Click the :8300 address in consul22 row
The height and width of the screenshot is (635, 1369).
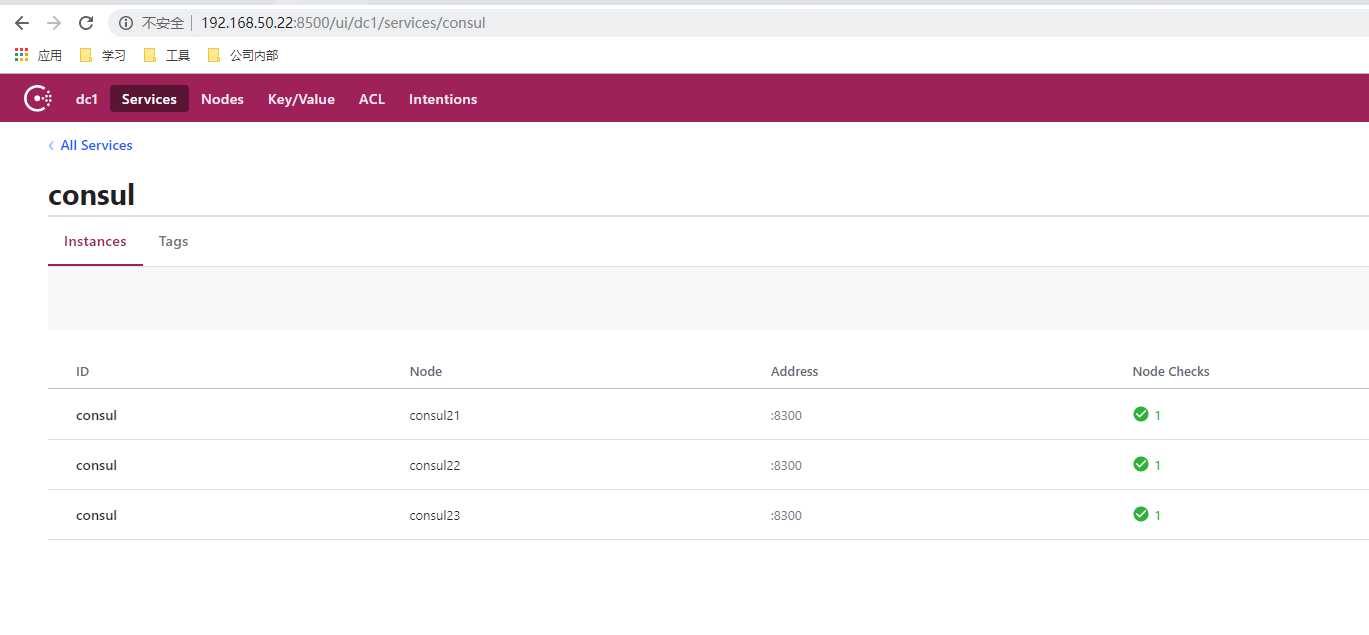(786, 465)
